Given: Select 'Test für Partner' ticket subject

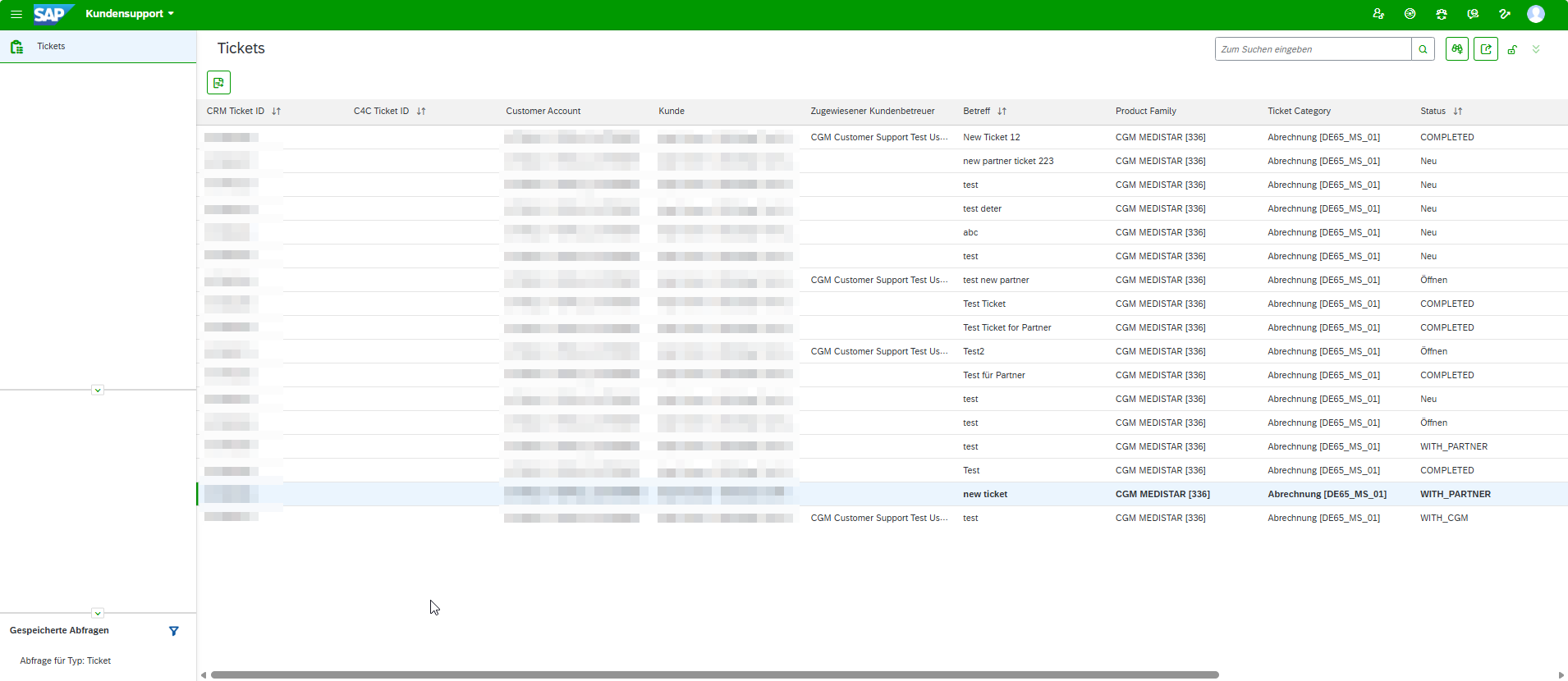Looking at the screenshot, I should tap(994, 375).
